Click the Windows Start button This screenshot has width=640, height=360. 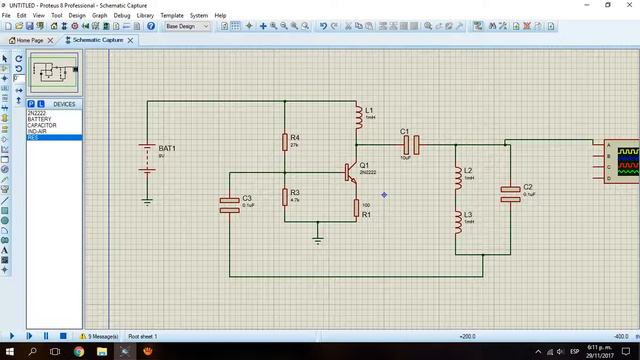(x=9, y=351)
